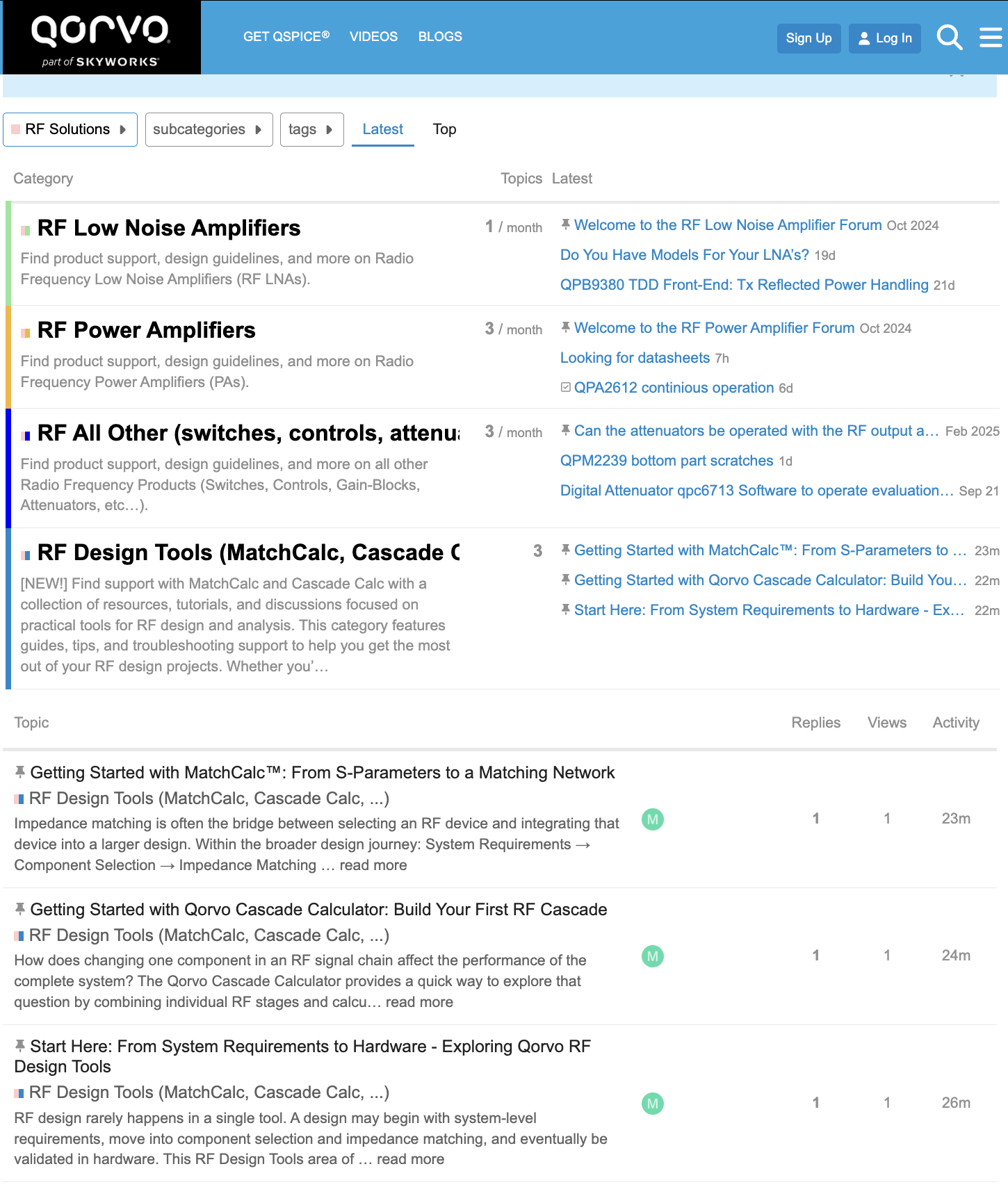Open 'Do You Have Models For Your LNA's?' topic
The width and height of the screenshot is (1008, 1187).
click(x=685, y=255)
